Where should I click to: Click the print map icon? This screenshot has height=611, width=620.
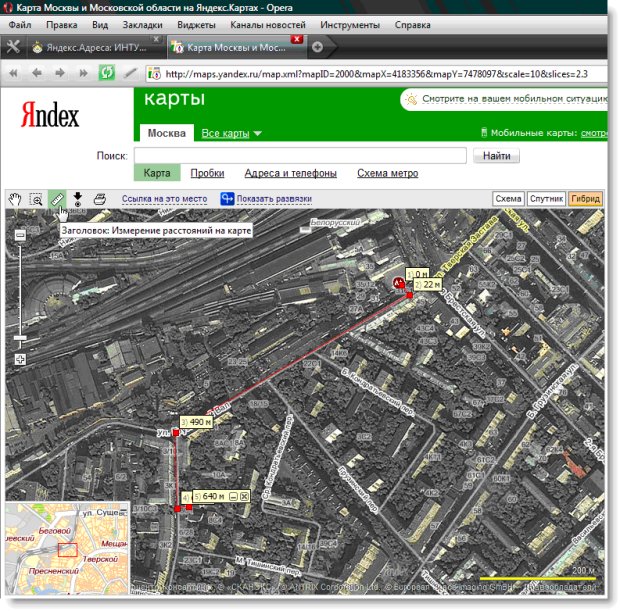click(100, 199)
